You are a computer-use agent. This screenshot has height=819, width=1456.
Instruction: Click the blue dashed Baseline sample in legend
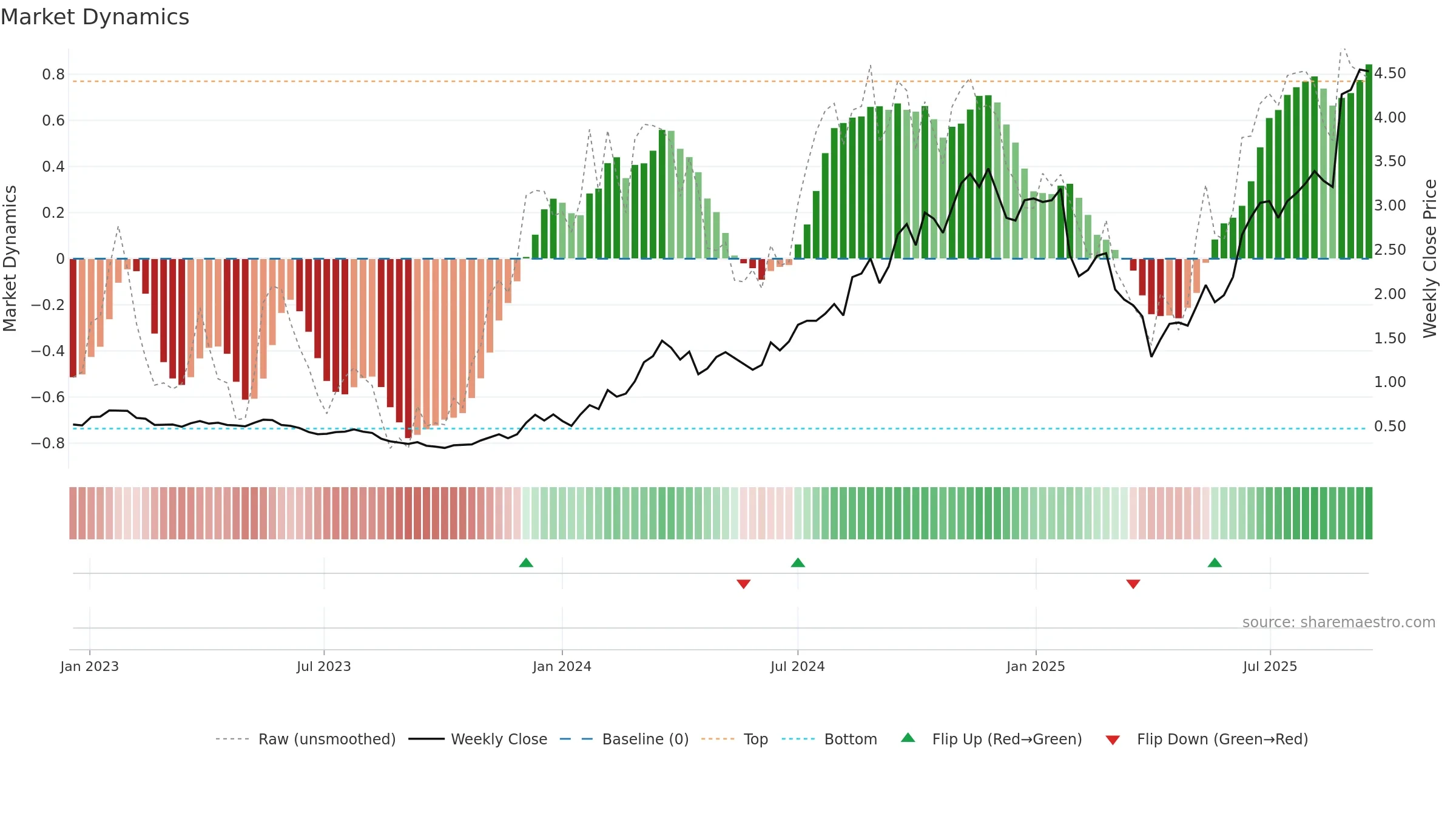tap(576, 739)
